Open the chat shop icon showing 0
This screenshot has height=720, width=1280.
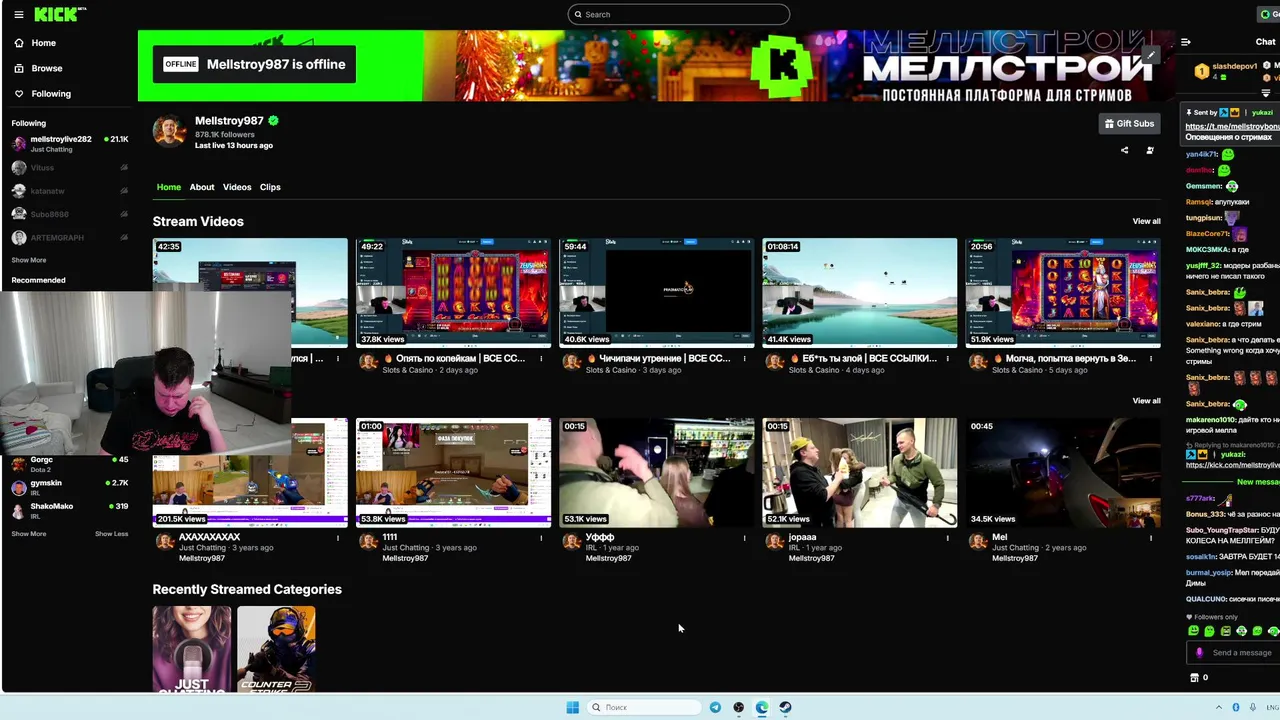click(x=1198, y=678)
